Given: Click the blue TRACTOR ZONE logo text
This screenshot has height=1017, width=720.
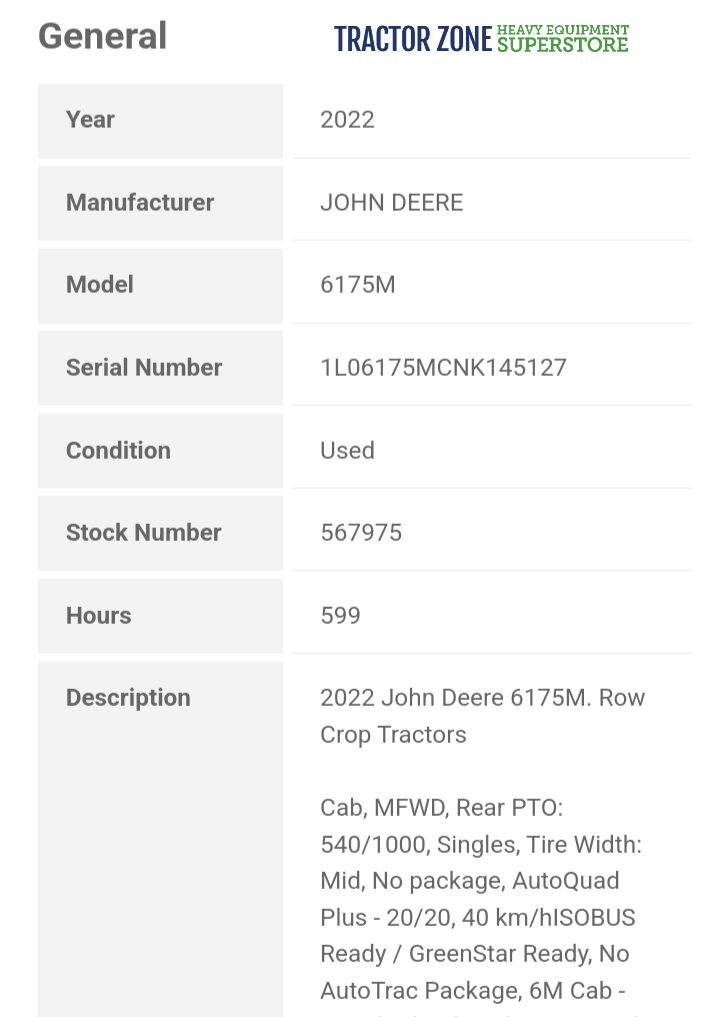Looking at the screenshot, I should pos(413,39).
